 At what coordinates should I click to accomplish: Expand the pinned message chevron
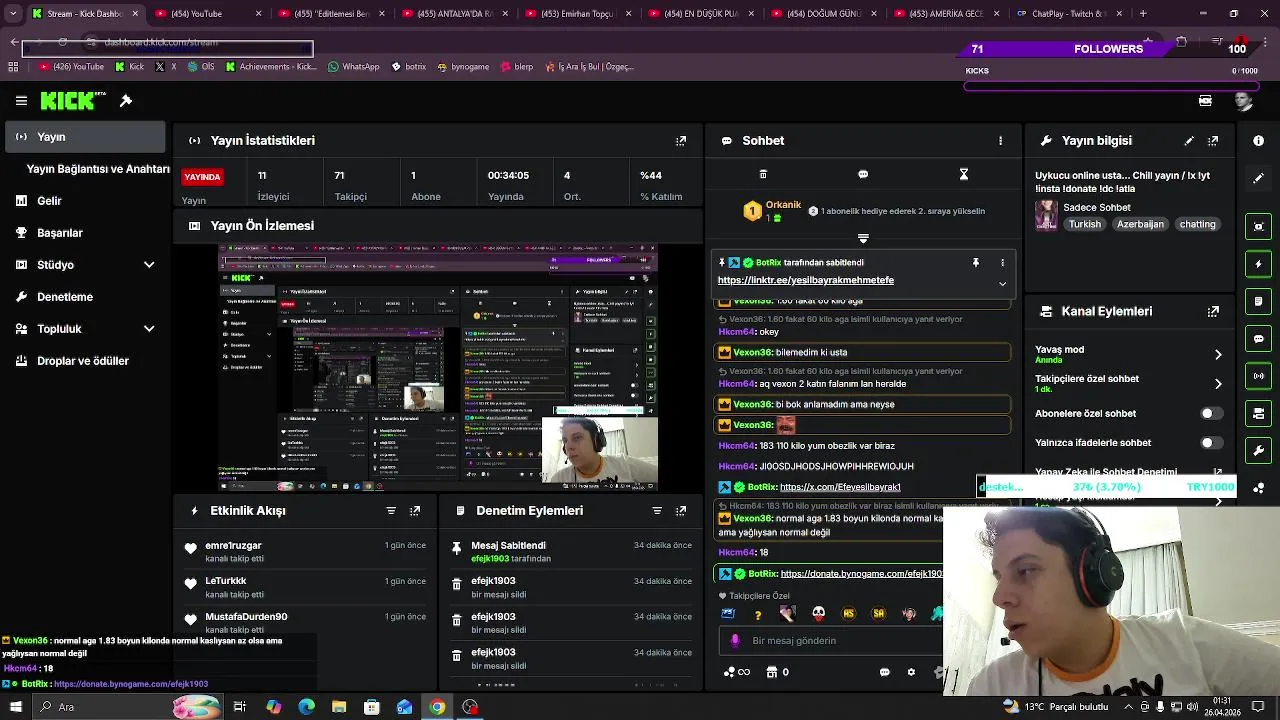pos(1002,284)
